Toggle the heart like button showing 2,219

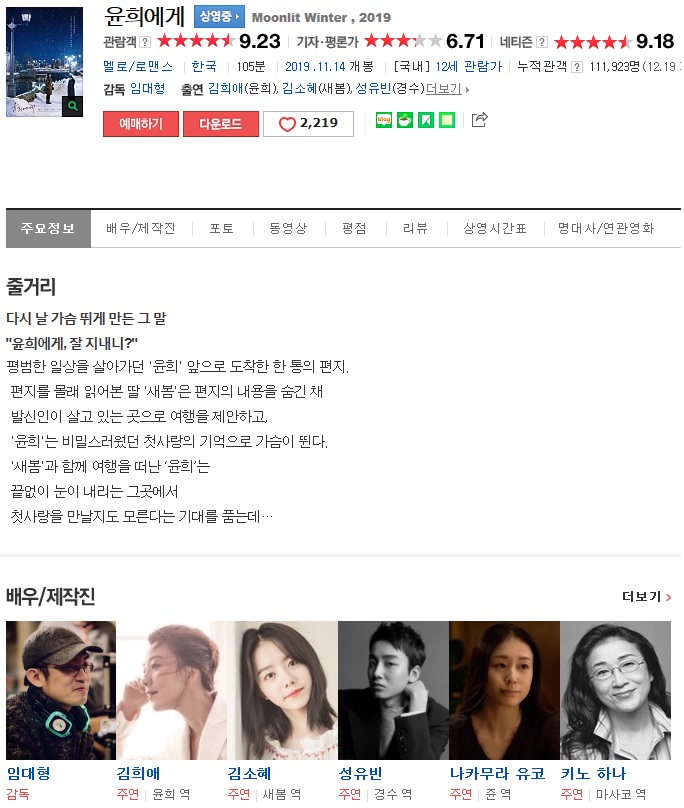tap(308, 124)
